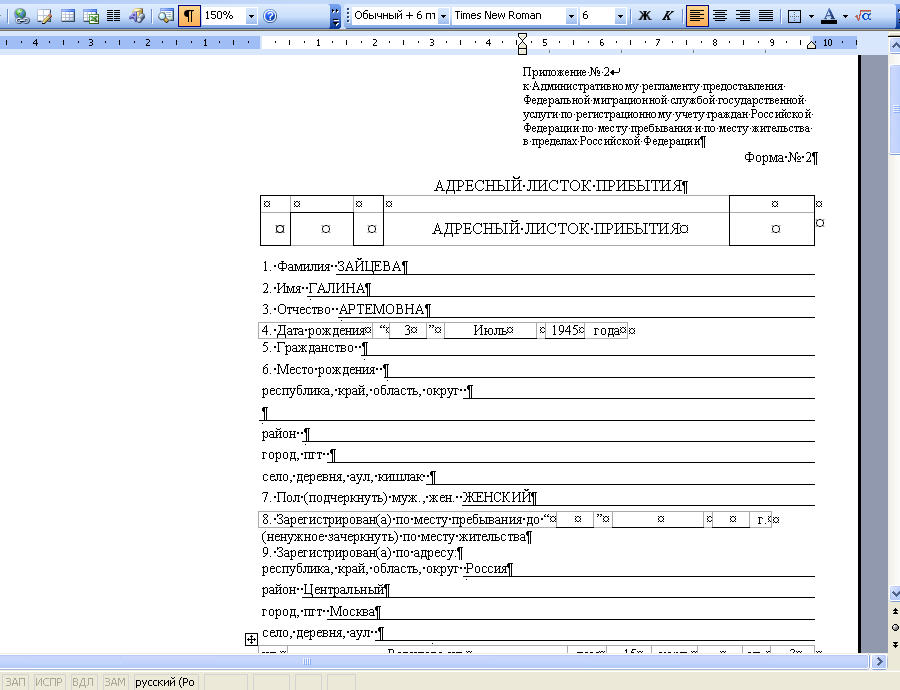The width and height of the screenshot is (900, 690).
Task: Toggle italic formatting (К button)
Action: click(x=668, y=15)
